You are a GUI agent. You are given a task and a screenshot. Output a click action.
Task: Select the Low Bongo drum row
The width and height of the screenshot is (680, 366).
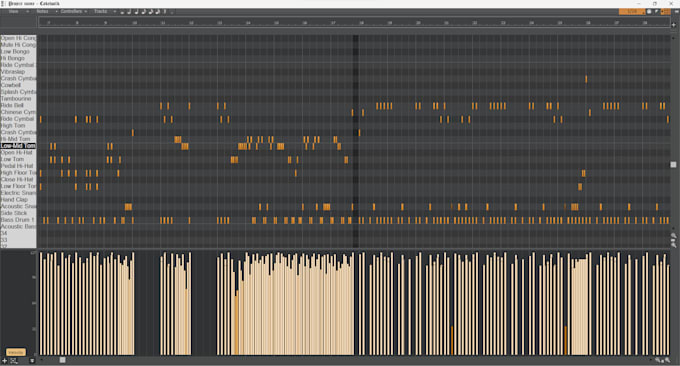point(18,52)
